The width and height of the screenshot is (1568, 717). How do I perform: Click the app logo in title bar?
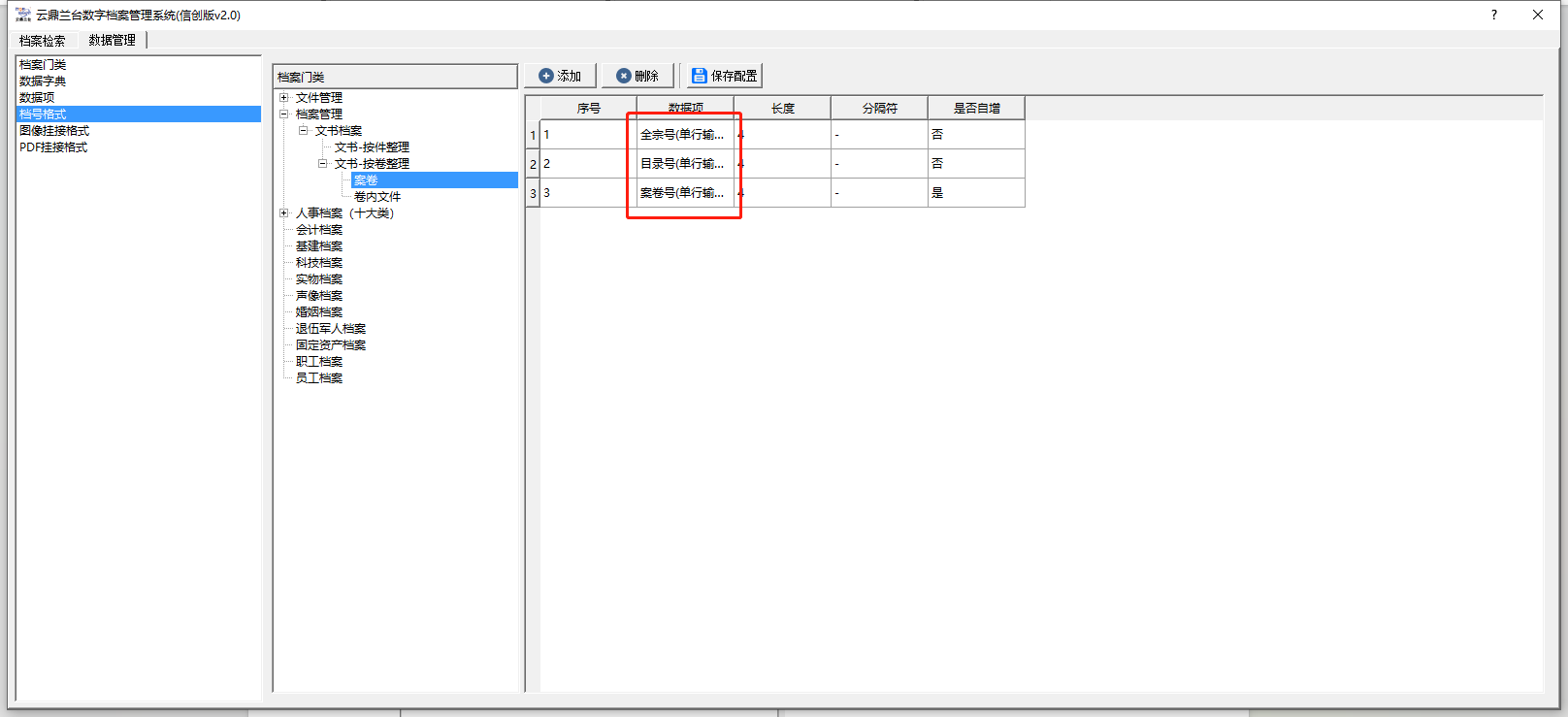coord(23,15)
